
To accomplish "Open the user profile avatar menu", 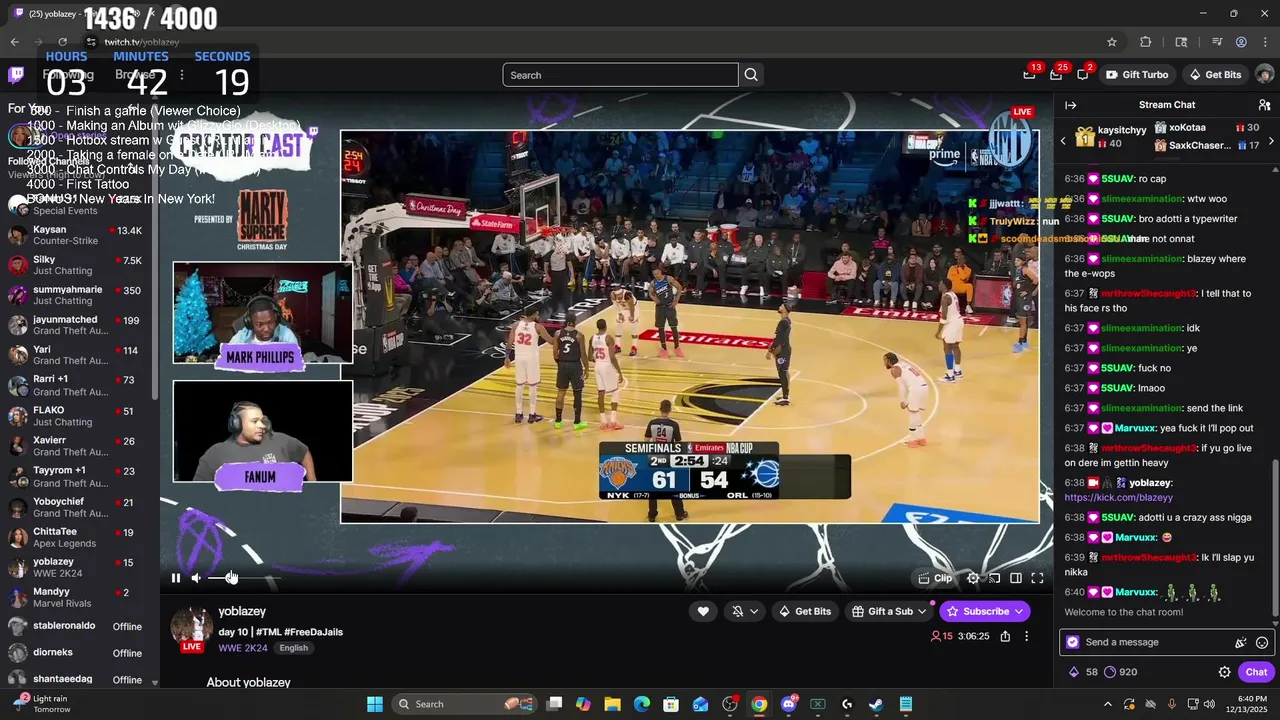I will [1264, 75].
